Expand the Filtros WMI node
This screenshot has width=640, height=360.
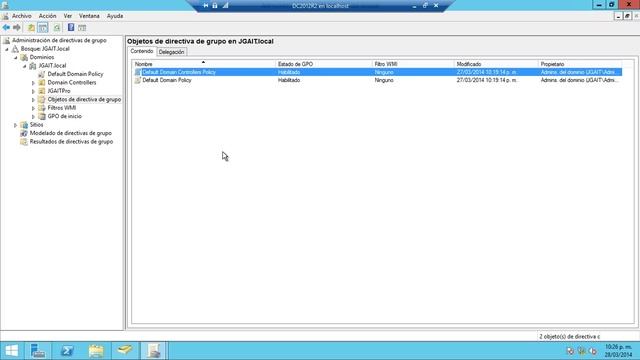point(33,108)
